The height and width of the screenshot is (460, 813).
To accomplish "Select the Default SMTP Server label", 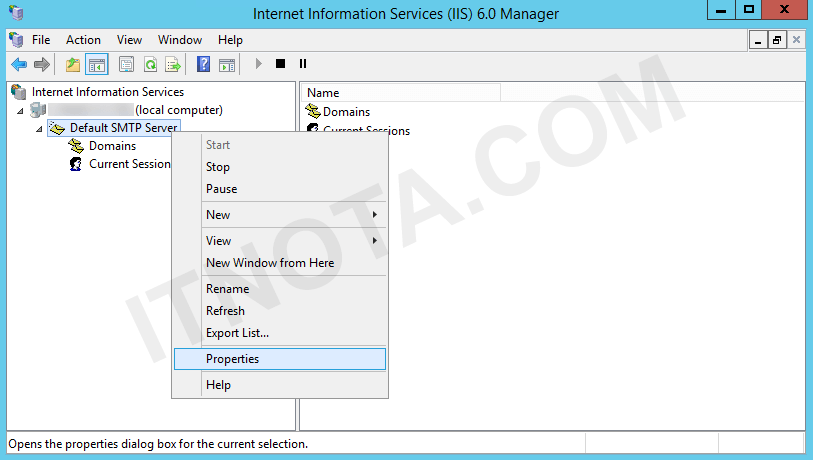I will point(123,128).
